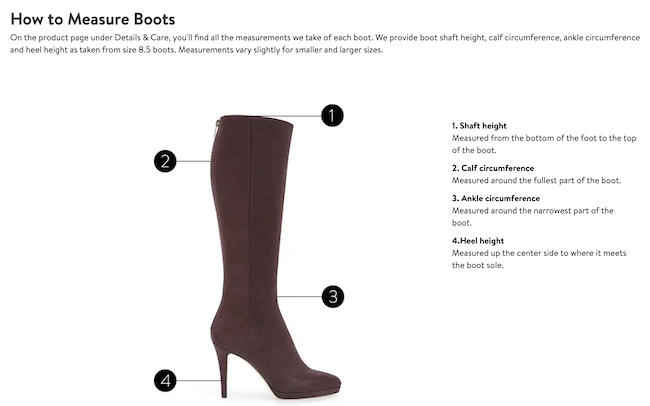
Task: Click the 1. Shaft height label
Action: click(x=479, y=126)
